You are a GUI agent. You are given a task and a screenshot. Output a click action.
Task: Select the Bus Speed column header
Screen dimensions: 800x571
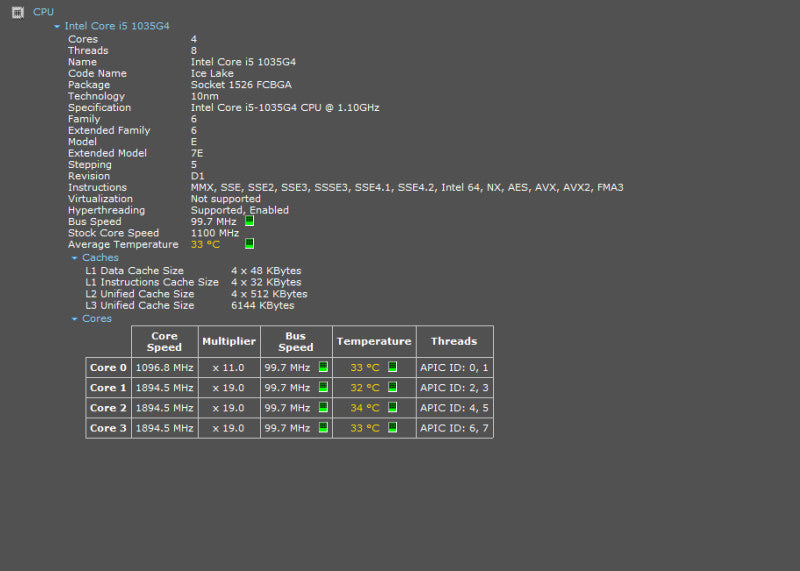(x=296, y=341)
